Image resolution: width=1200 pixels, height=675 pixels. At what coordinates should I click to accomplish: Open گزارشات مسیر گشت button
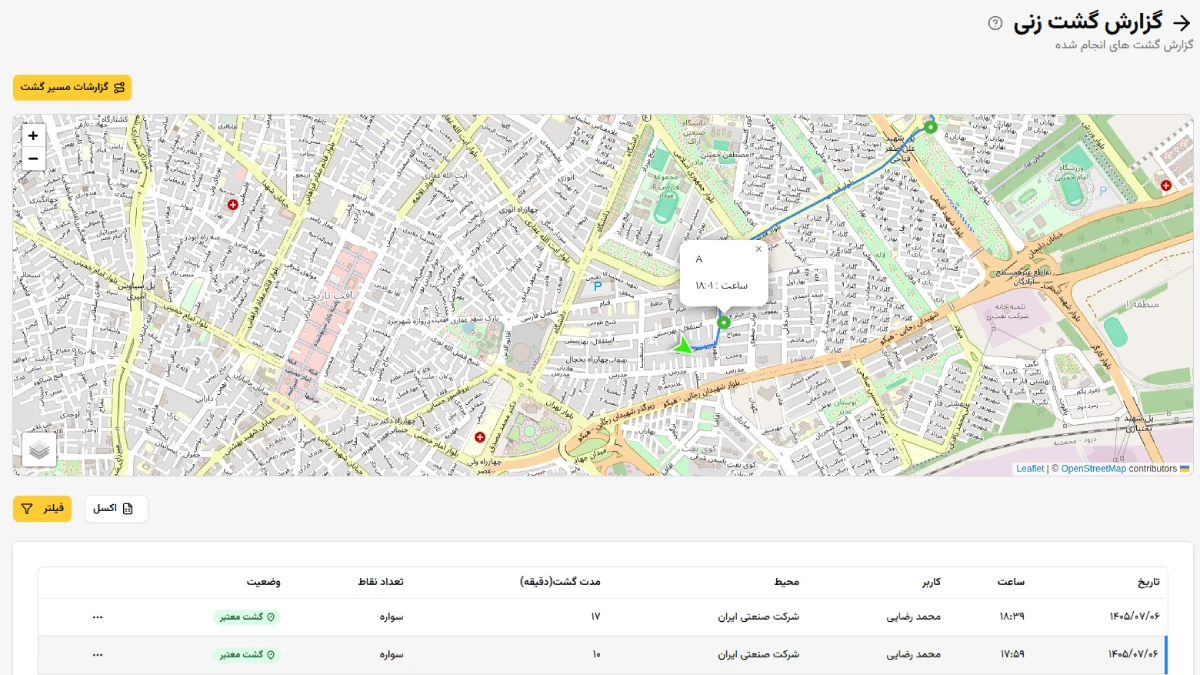coord(72,87)
